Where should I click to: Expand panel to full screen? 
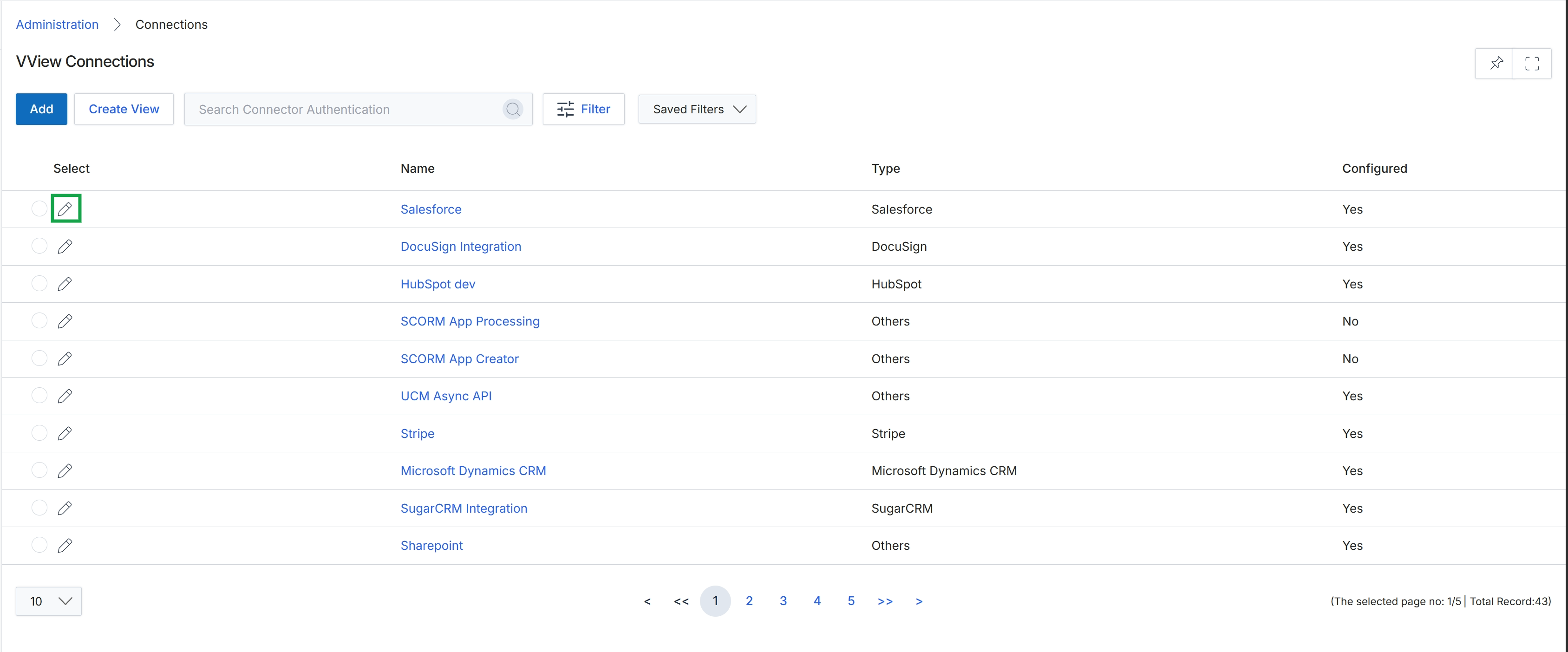tap(1532, 63)
